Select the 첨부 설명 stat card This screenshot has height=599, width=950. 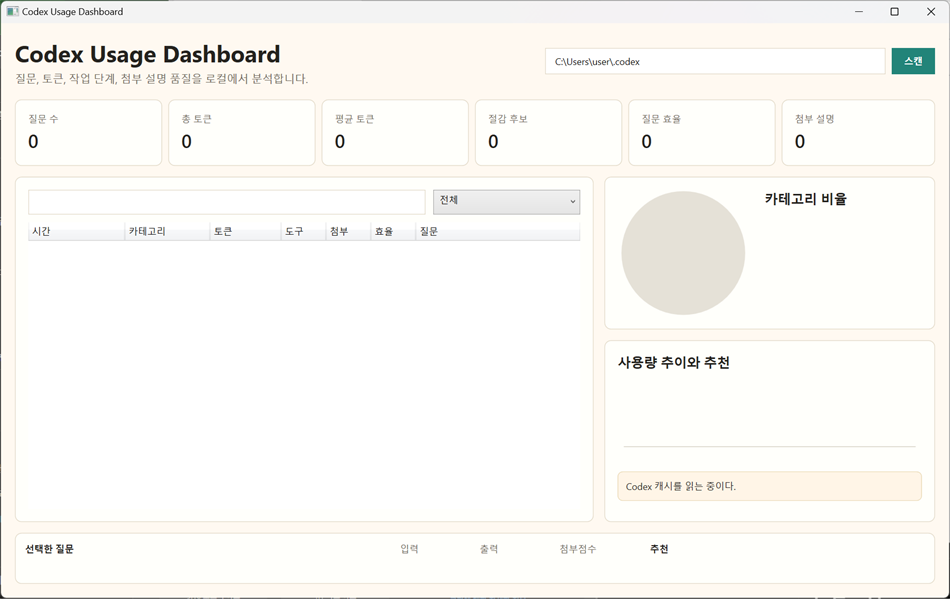point(858,133)
